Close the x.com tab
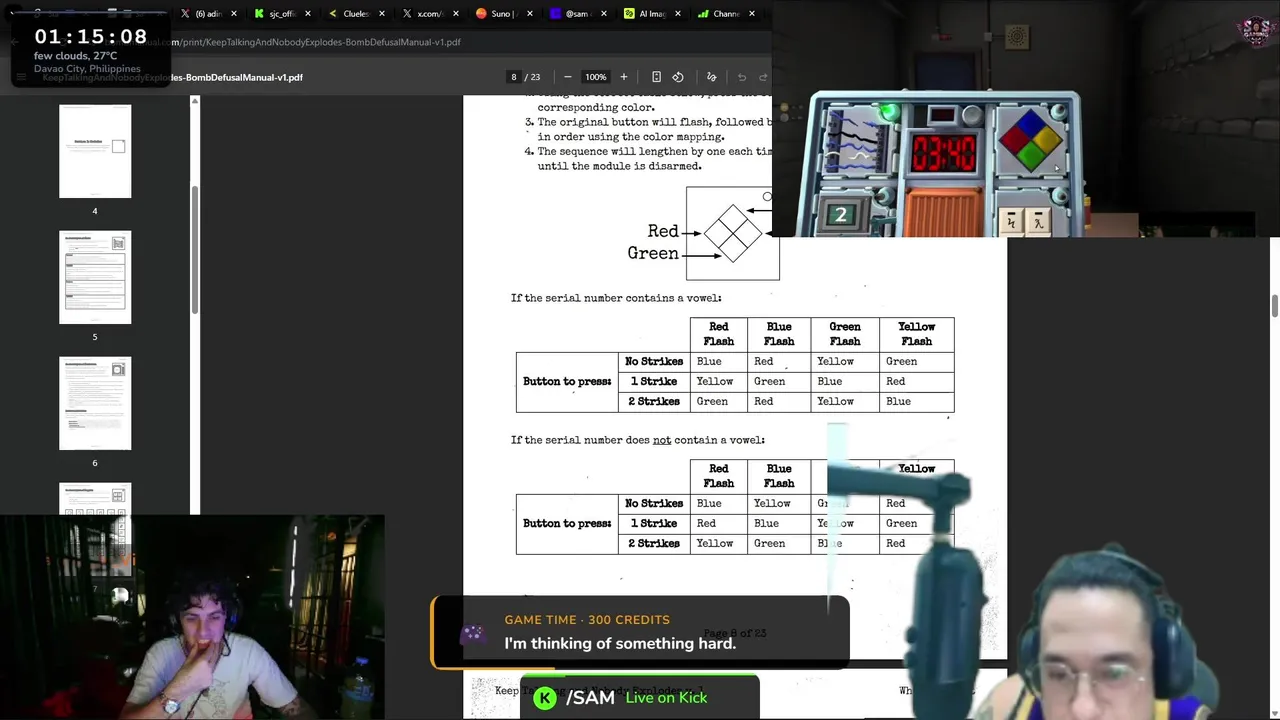Viewport: 1280px width, 720px height. 456,14
